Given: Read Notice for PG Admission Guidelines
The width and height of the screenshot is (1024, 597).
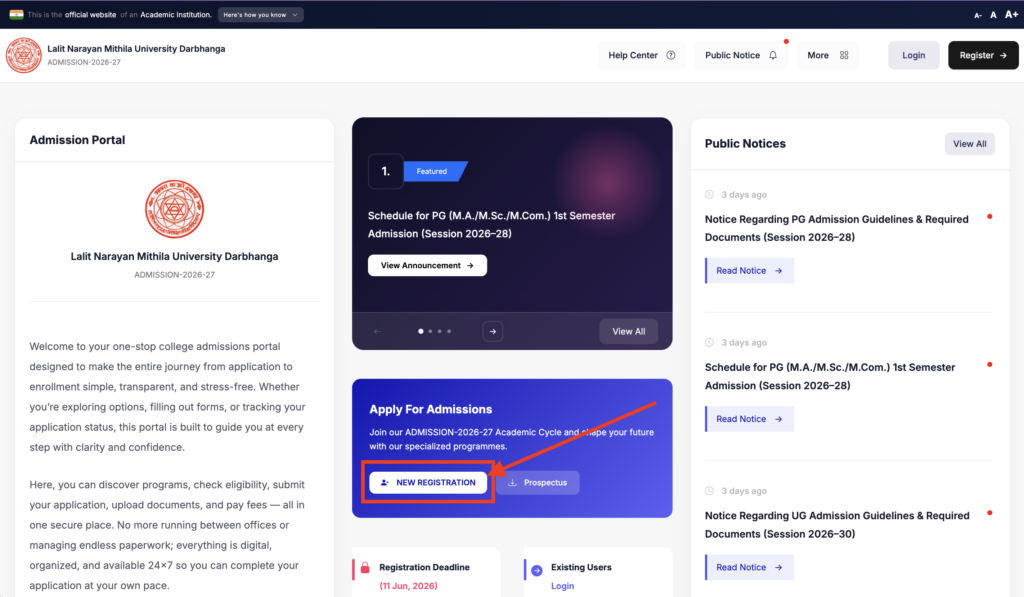Looking at the screenshot, I should pyautogui.click(x=749, y=270).
